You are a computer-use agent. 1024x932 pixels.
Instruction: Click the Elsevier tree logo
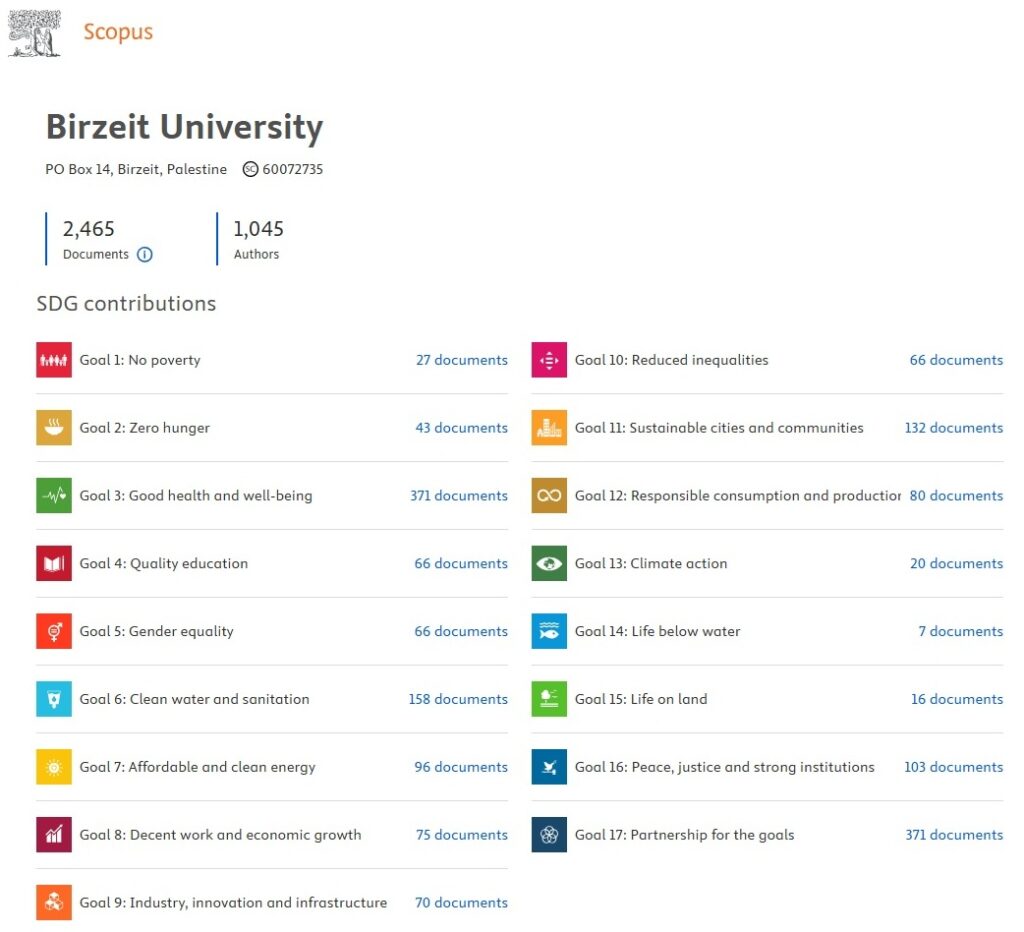tap(34, 33)
